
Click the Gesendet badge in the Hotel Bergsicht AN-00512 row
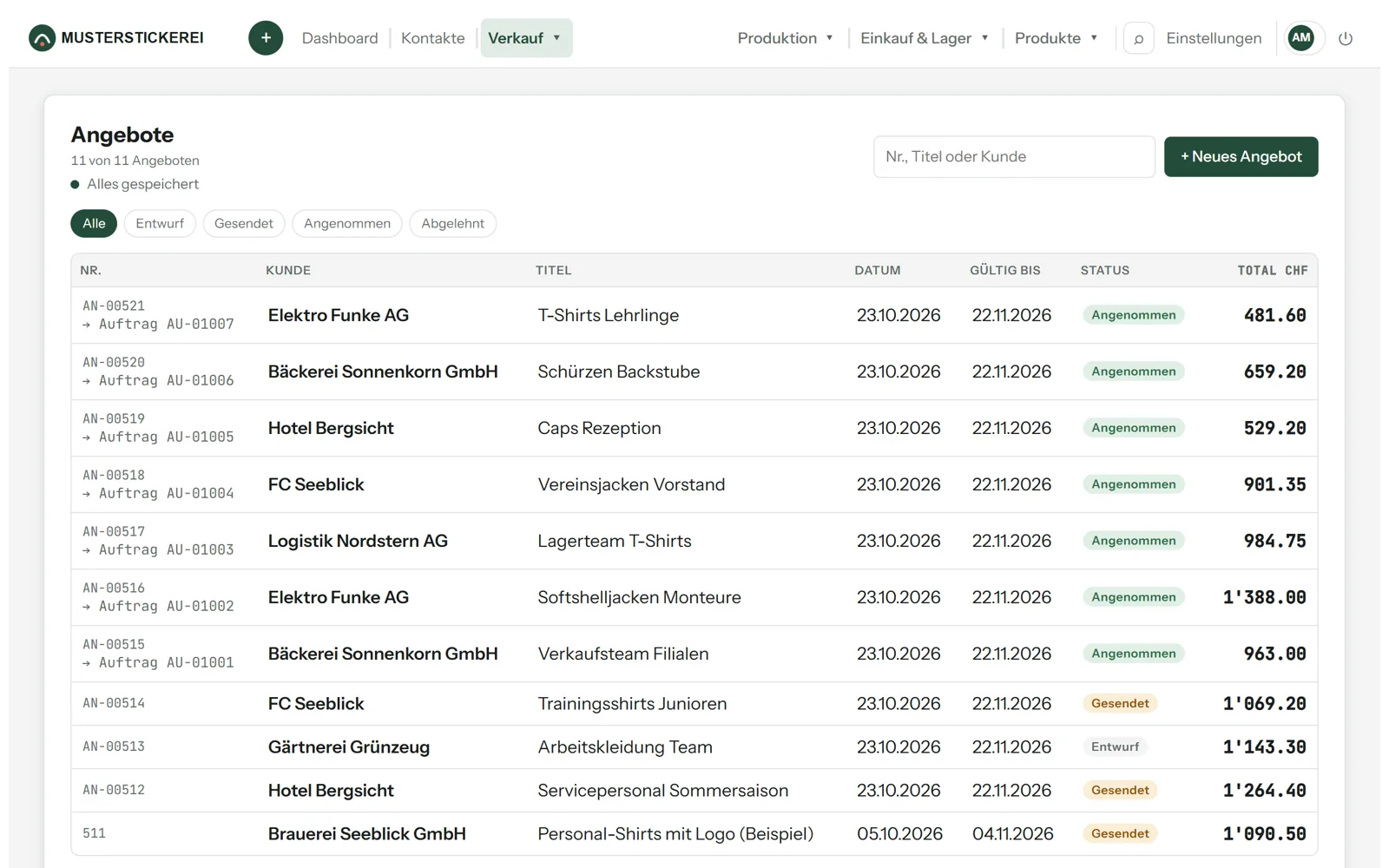tap(1120, 790)
